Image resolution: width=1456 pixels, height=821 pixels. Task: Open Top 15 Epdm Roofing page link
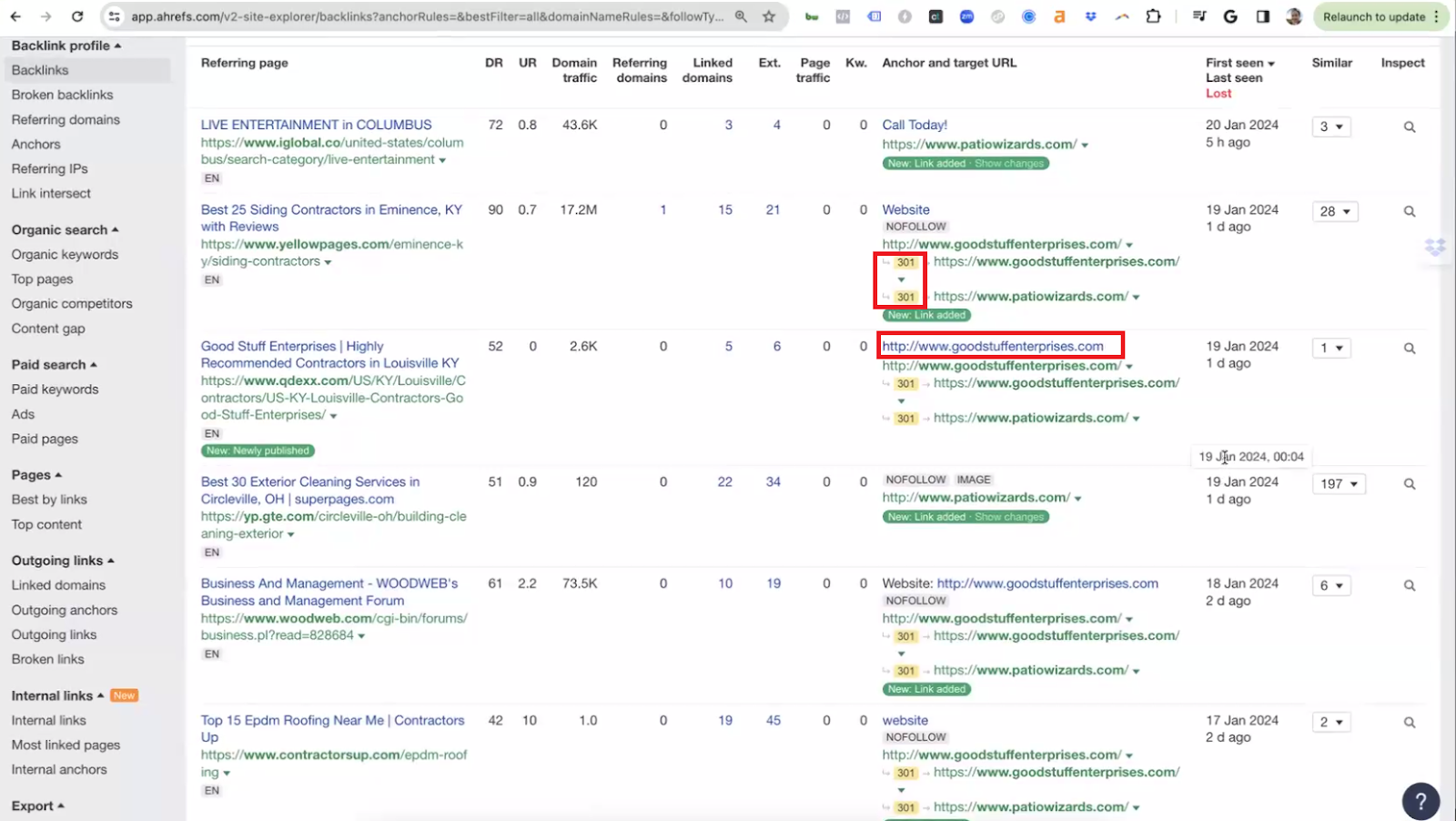(332, 728)
